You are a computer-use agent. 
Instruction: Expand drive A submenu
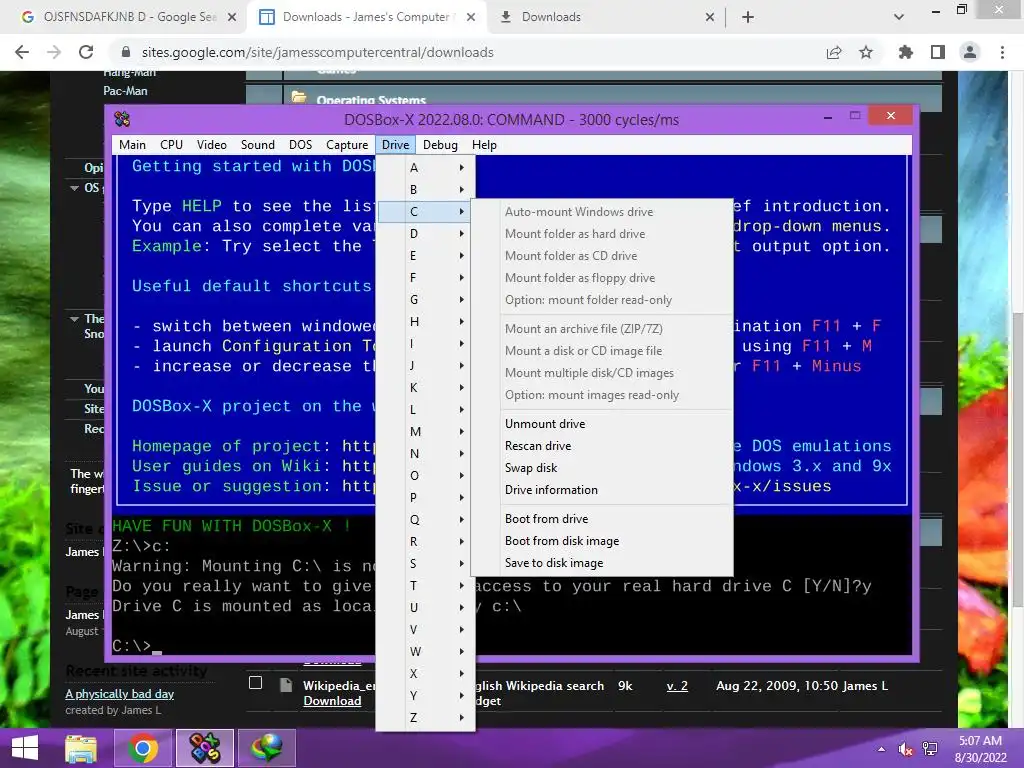tap(426, 168)
